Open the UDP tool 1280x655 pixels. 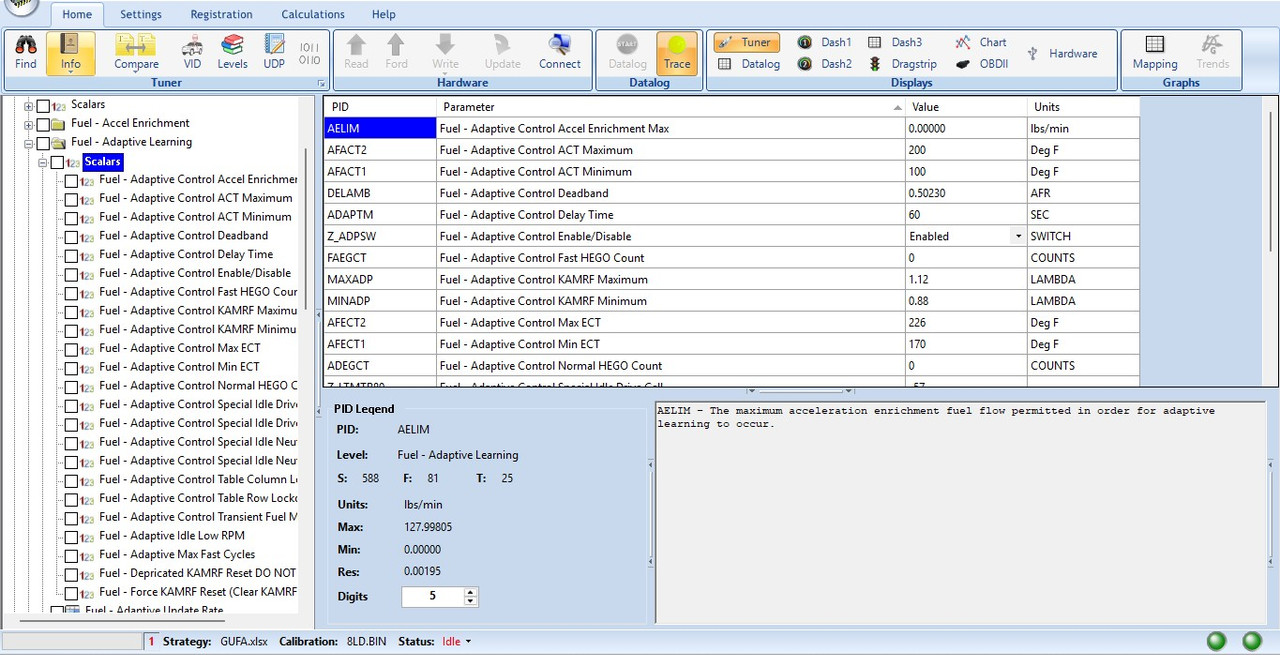[274, 52]
